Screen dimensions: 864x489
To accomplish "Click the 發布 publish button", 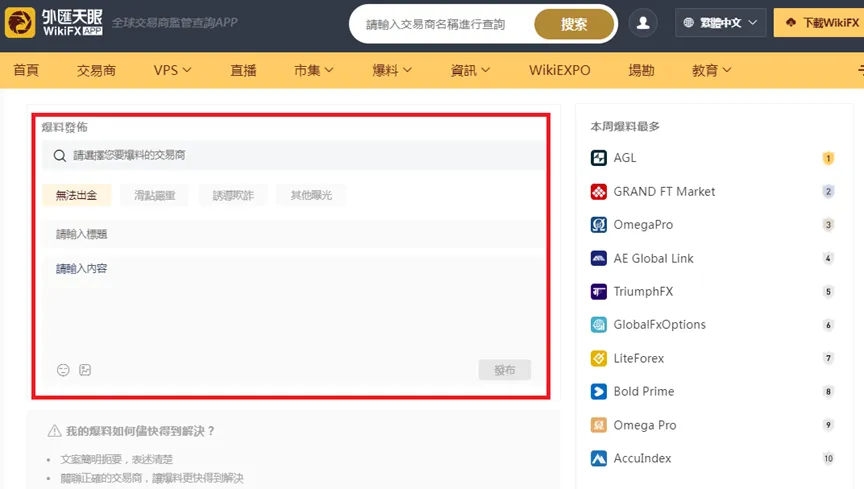I will [x=505, y=370].
